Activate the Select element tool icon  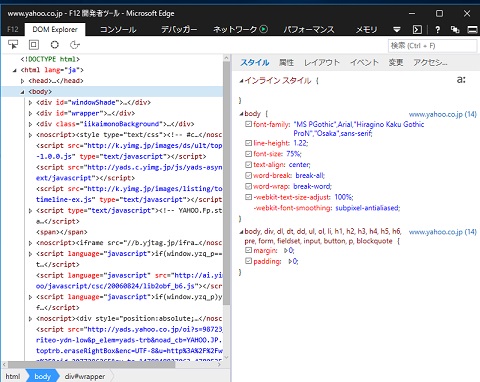tap(13, 44)
